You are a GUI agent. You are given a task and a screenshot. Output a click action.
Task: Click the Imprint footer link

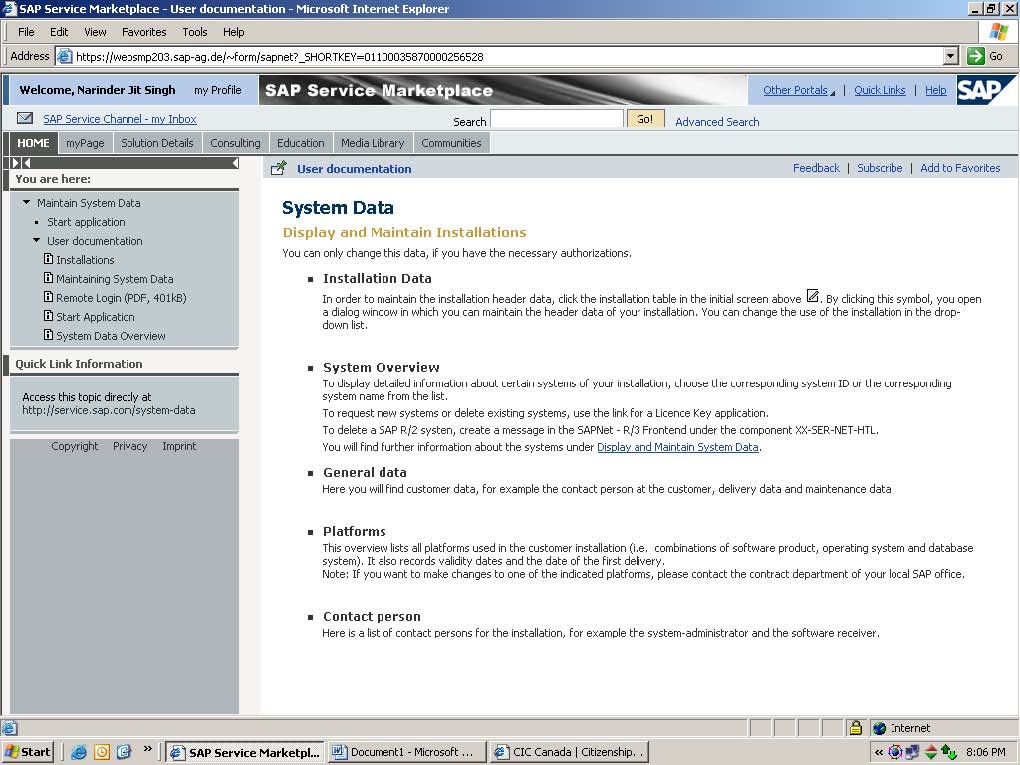(179, 446)
